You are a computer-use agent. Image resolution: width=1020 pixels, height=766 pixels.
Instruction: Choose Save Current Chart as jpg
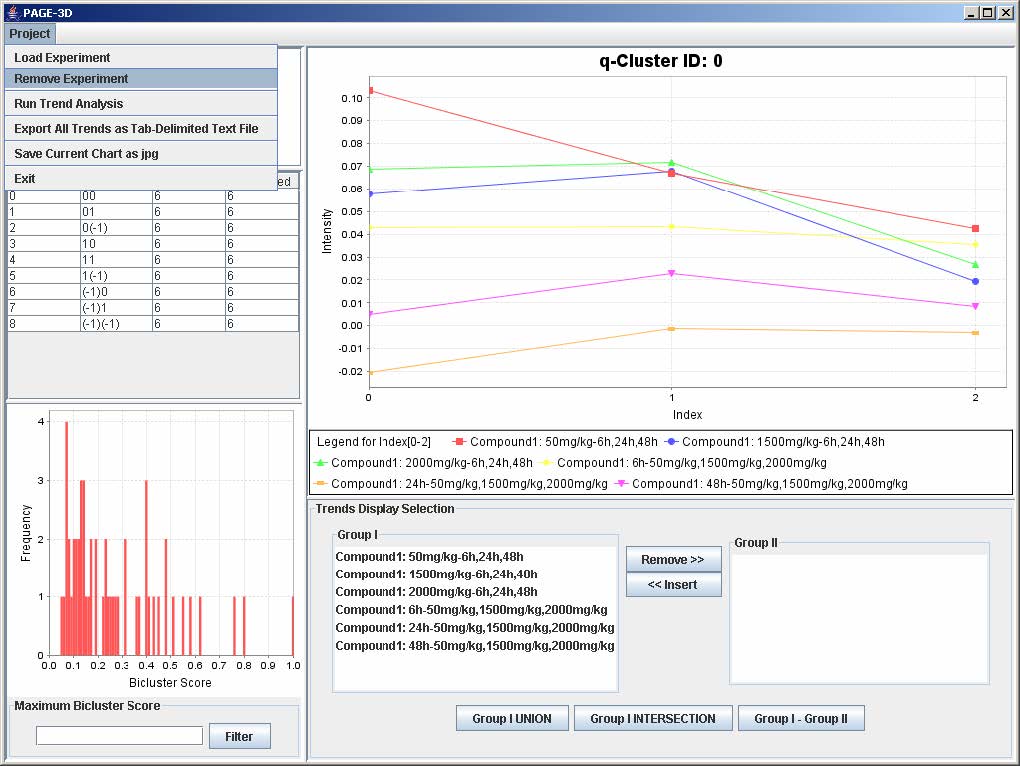click(86, 154)
